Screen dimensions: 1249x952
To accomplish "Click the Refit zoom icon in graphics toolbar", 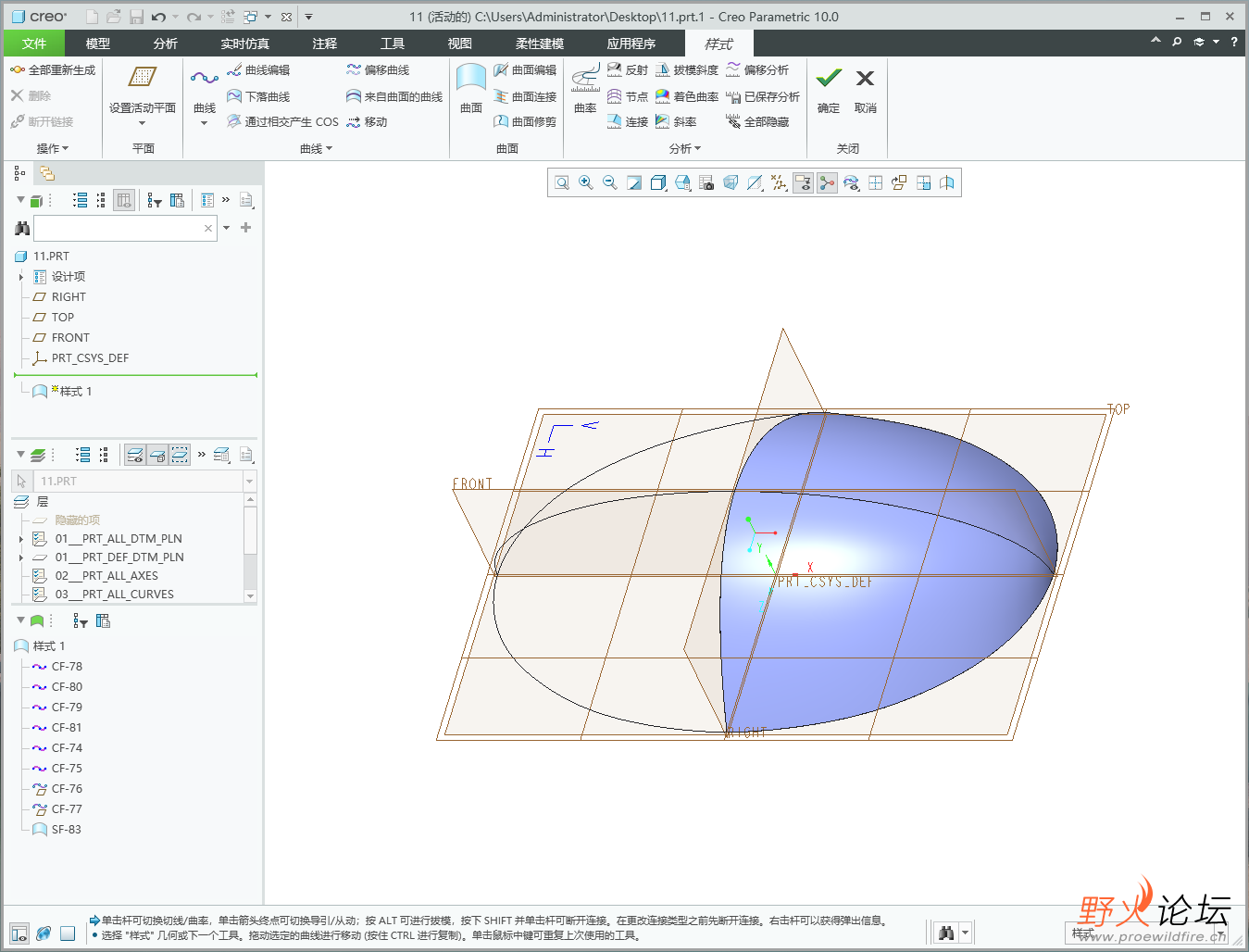I will pos(562,182).
